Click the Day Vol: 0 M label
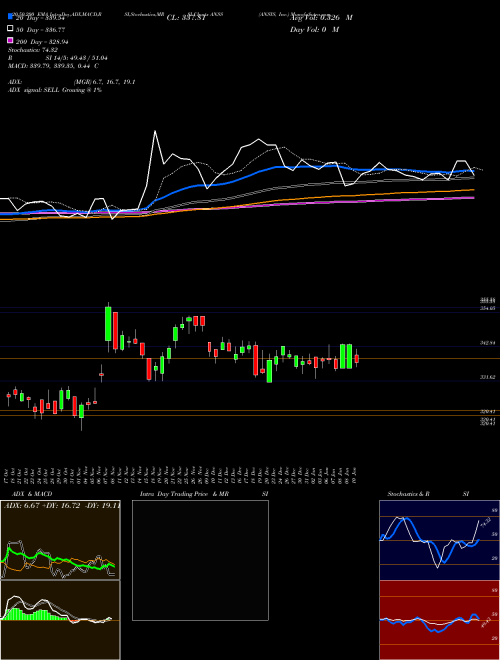The height and width of the screenshot is (660, 500). point(314,29)
